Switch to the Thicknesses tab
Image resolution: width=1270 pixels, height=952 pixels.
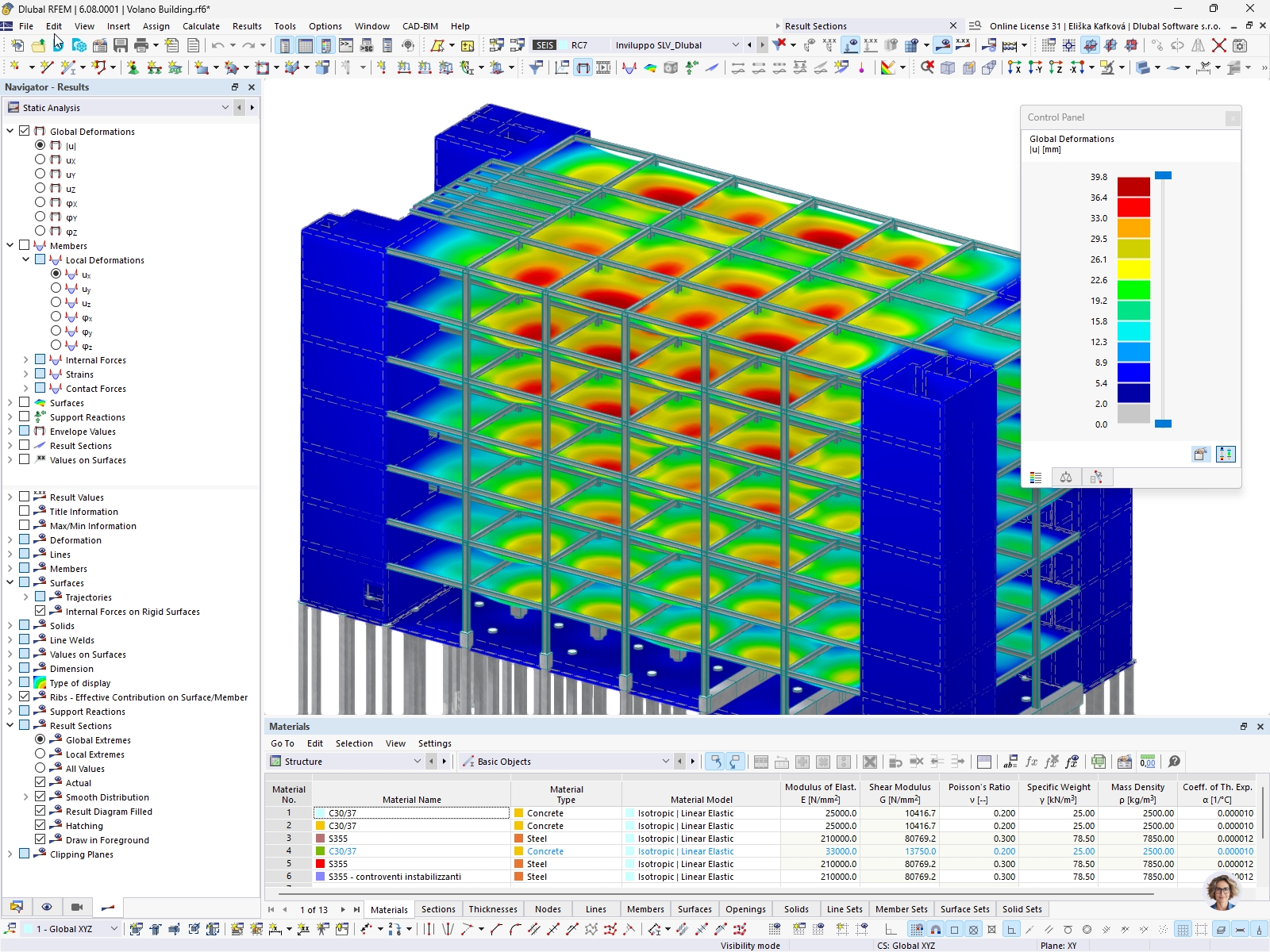coord(492,909)
